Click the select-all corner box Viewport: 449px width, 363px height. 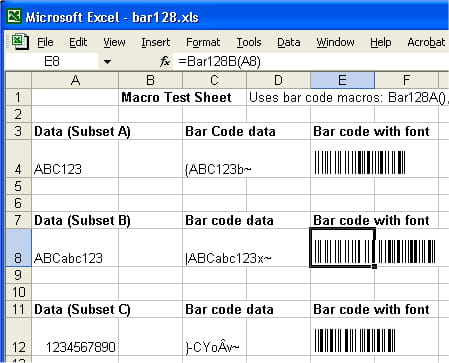(19, 80)
